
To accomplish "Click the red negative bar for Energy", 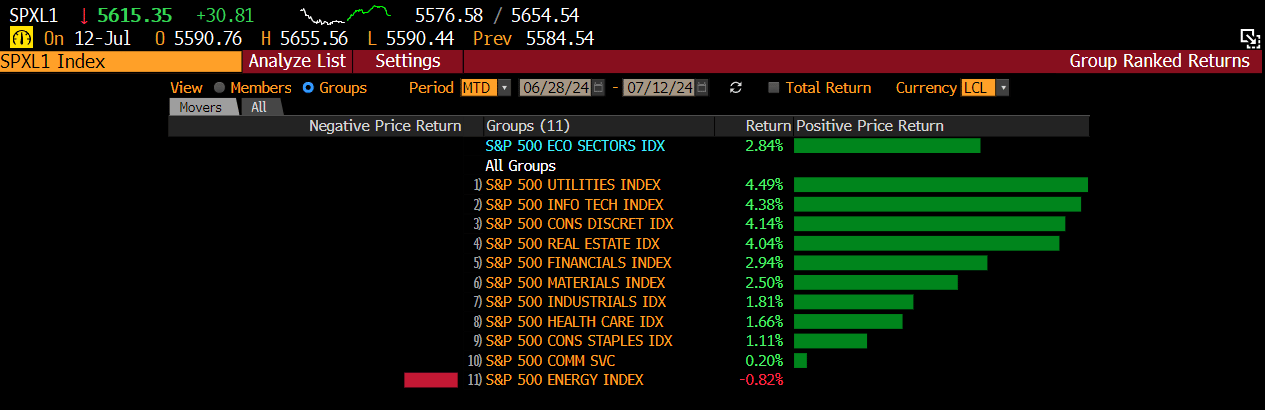I will (430, 380).
